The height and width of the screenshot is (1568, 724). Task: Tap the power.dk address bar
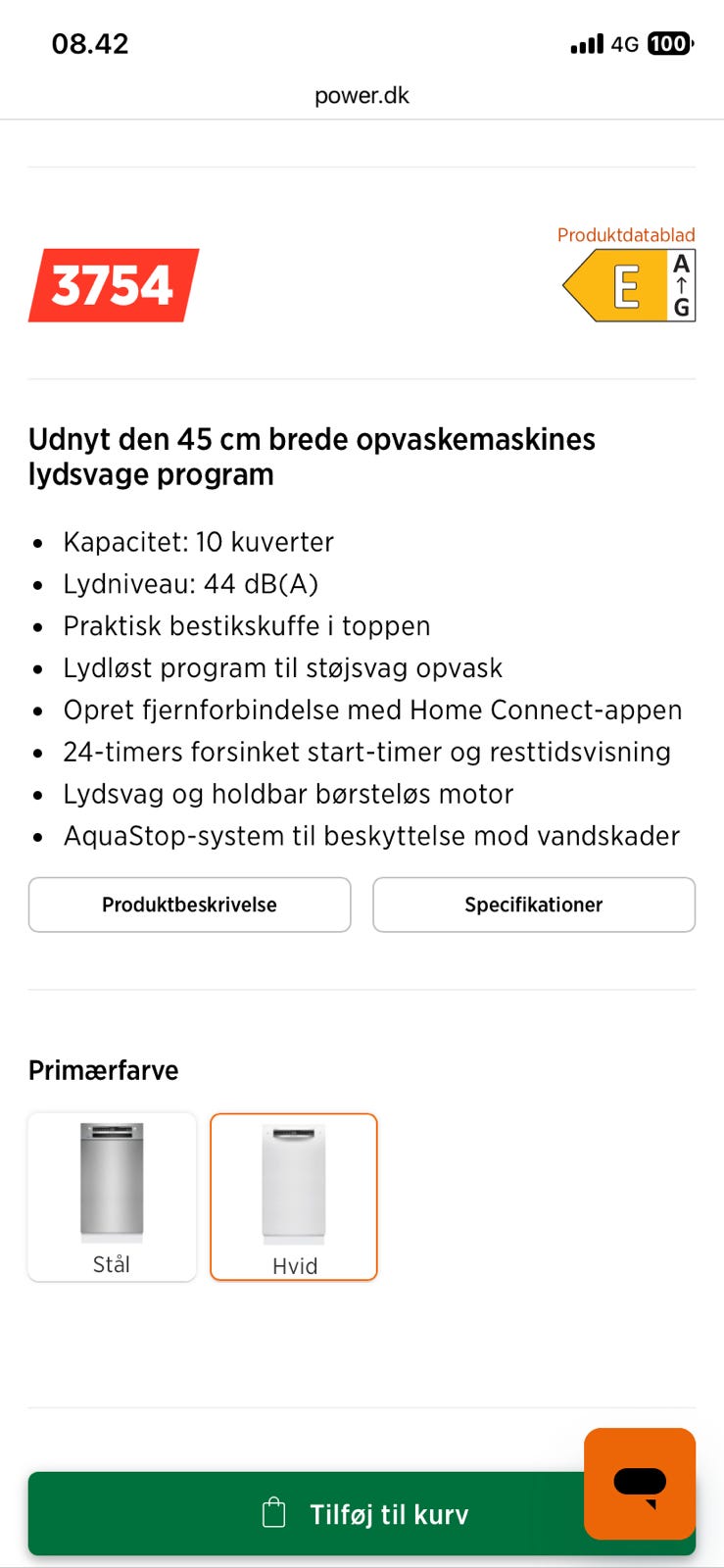(x=362, y=96)
